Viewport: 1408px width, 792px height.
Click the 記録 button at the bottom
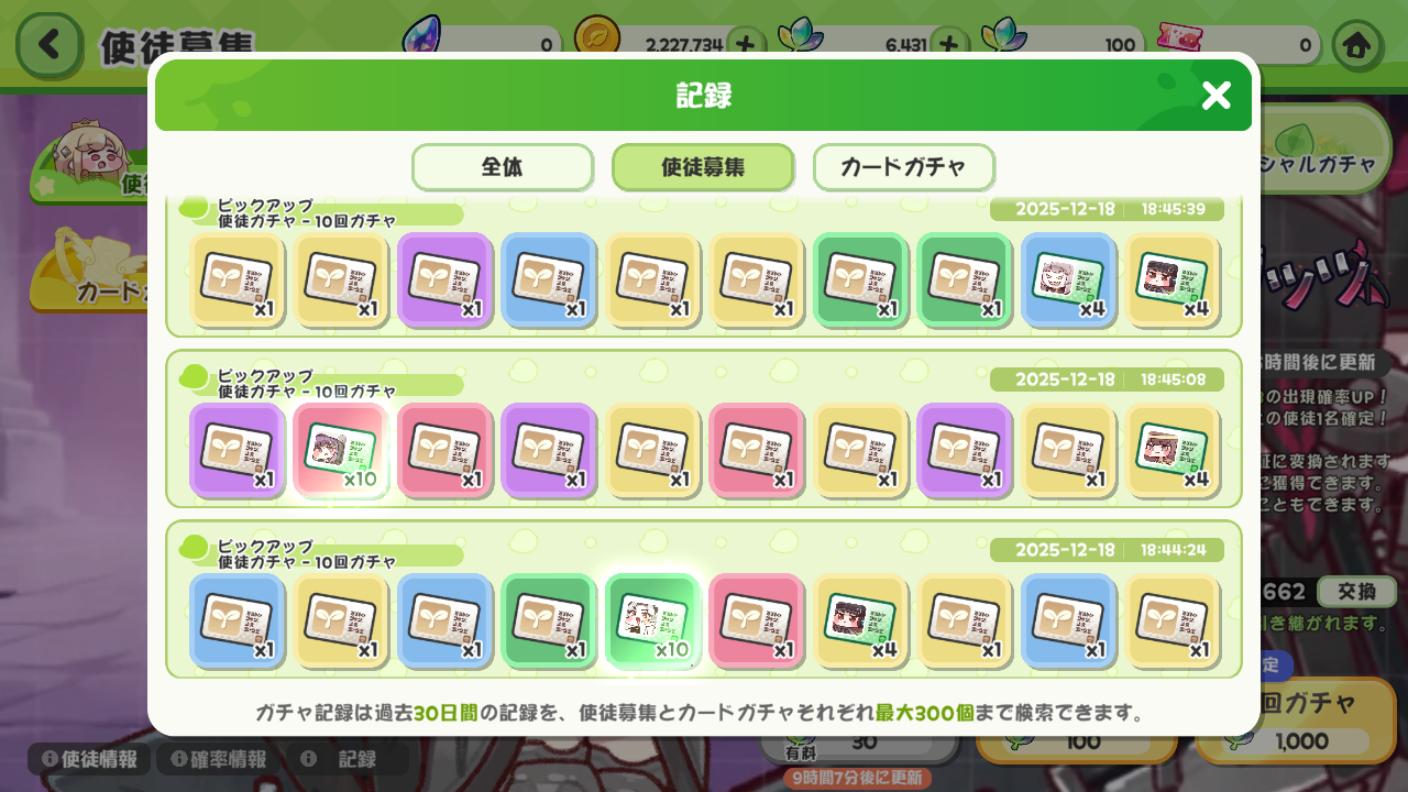point(345,759)
